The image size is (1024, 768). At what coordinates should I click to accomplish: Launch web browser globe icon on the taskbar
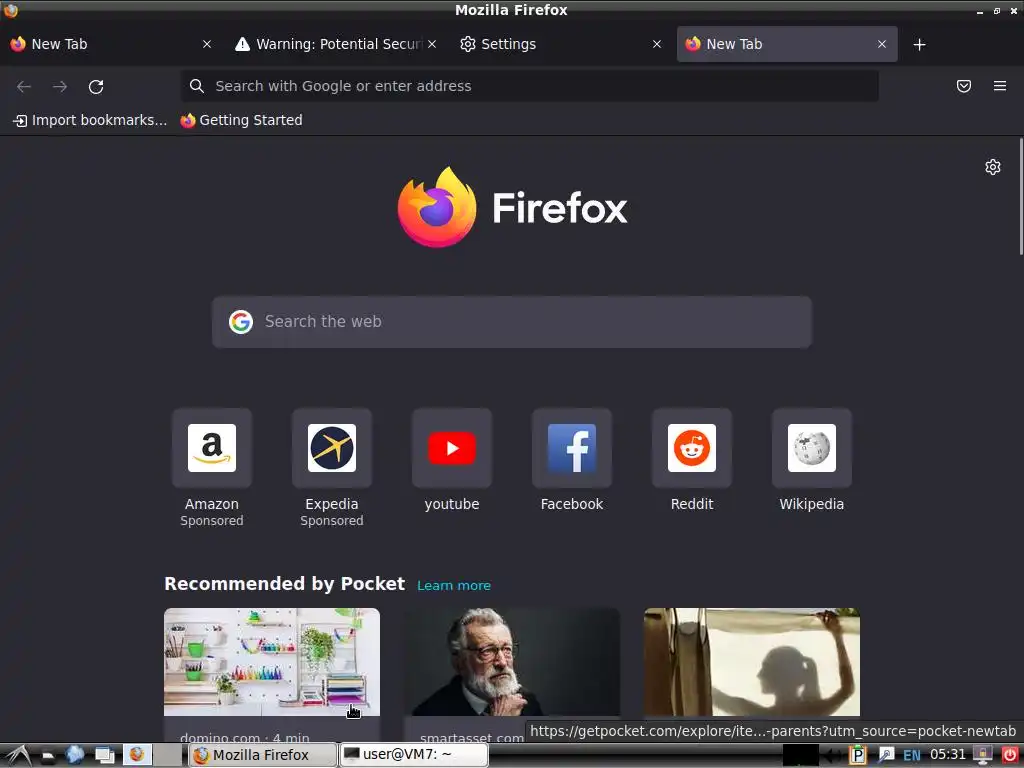point(75,755)
